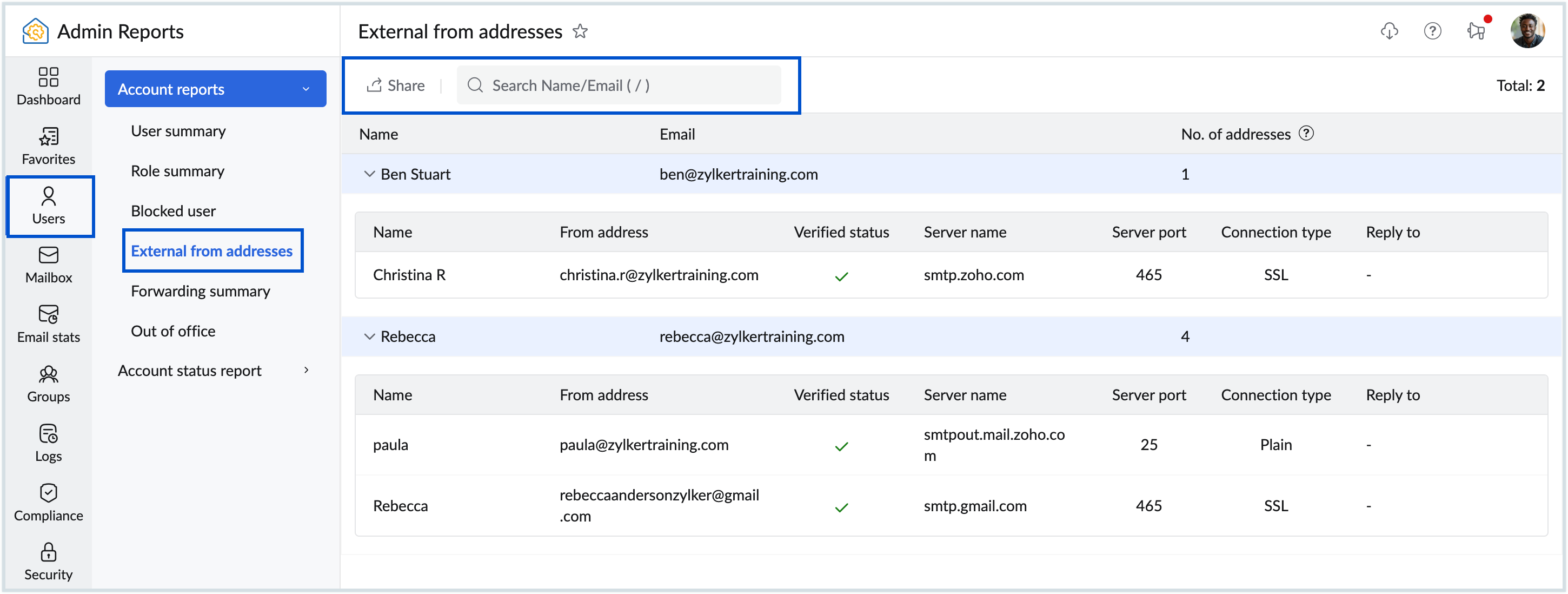Open the Logs section
This screenshot has height=594, width=1568.
[x=48, y=443]
